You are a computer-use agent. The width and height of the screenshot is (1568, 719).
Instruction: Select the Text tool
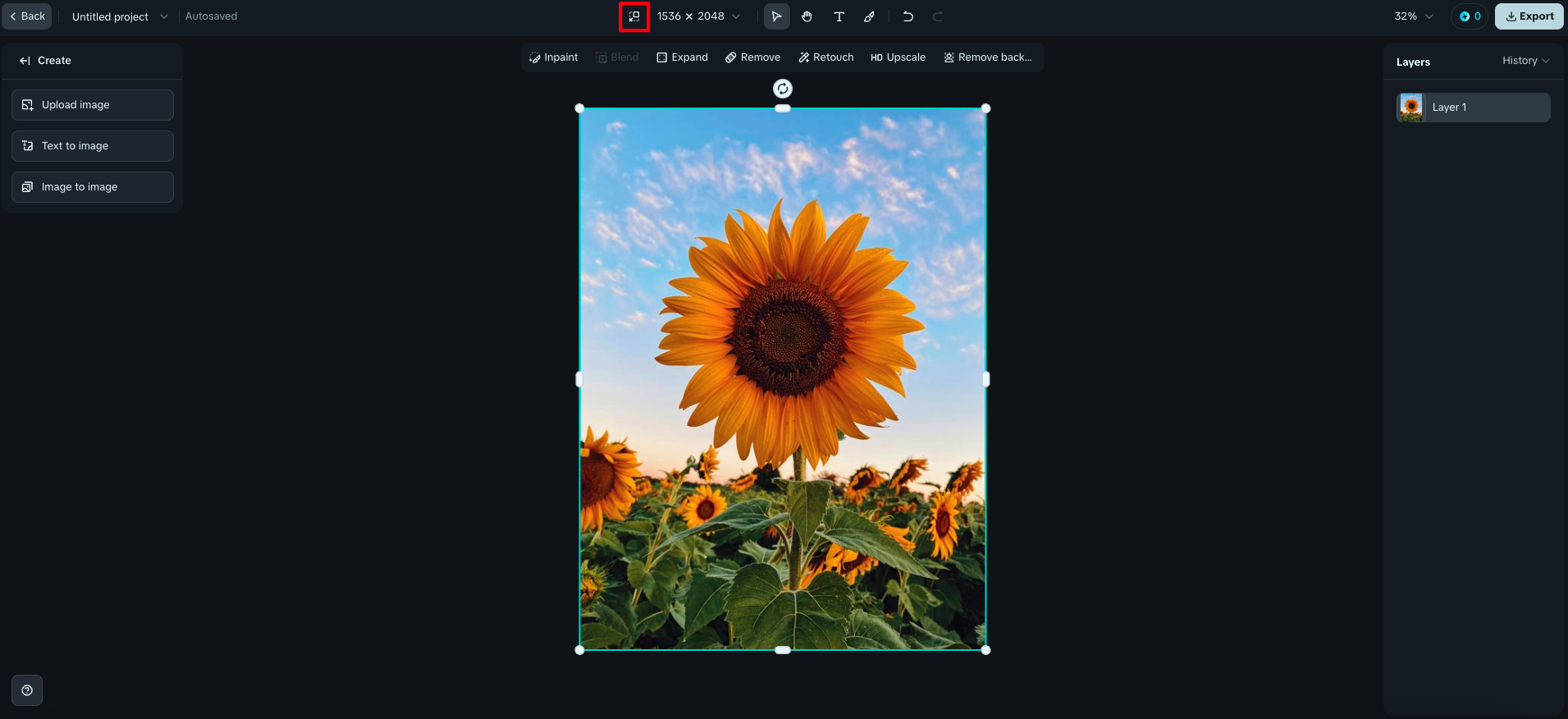coord(839,16)
